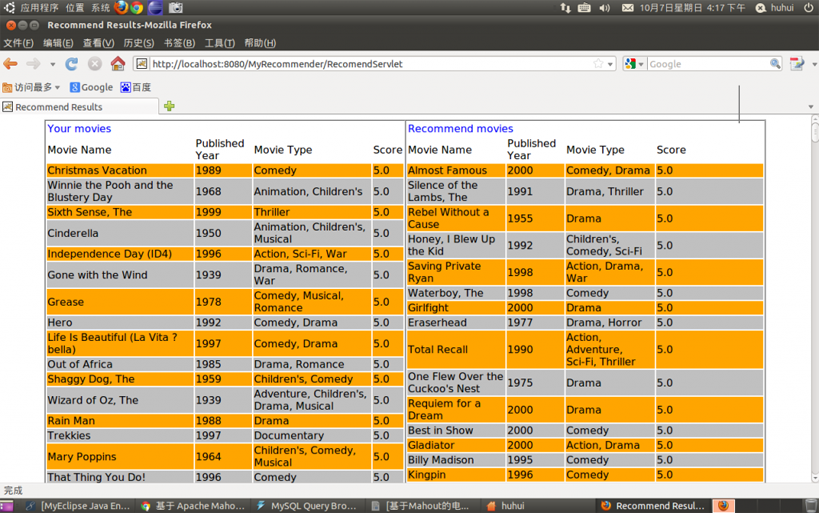Click the Recommend movies heading
This screenshot has width=819, height=513.
pyautogui.click(x=461, y=129)
